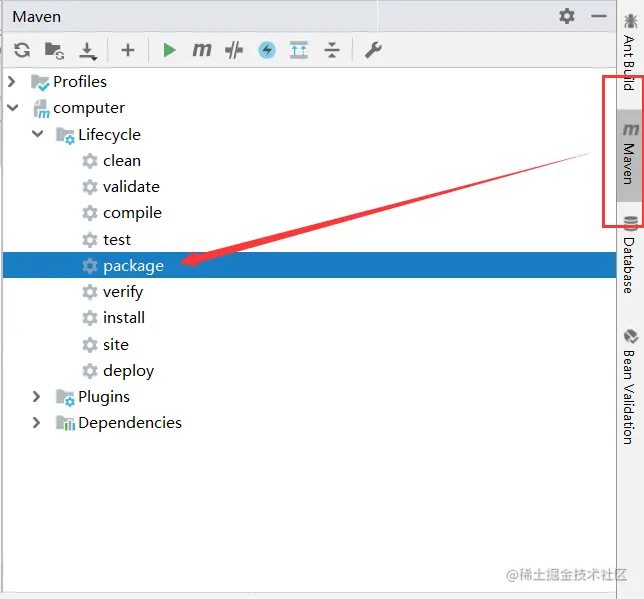This screenshot has height=599, width=644.
Task: Select the clean lifecycle goal
Action: coord(122,161)
